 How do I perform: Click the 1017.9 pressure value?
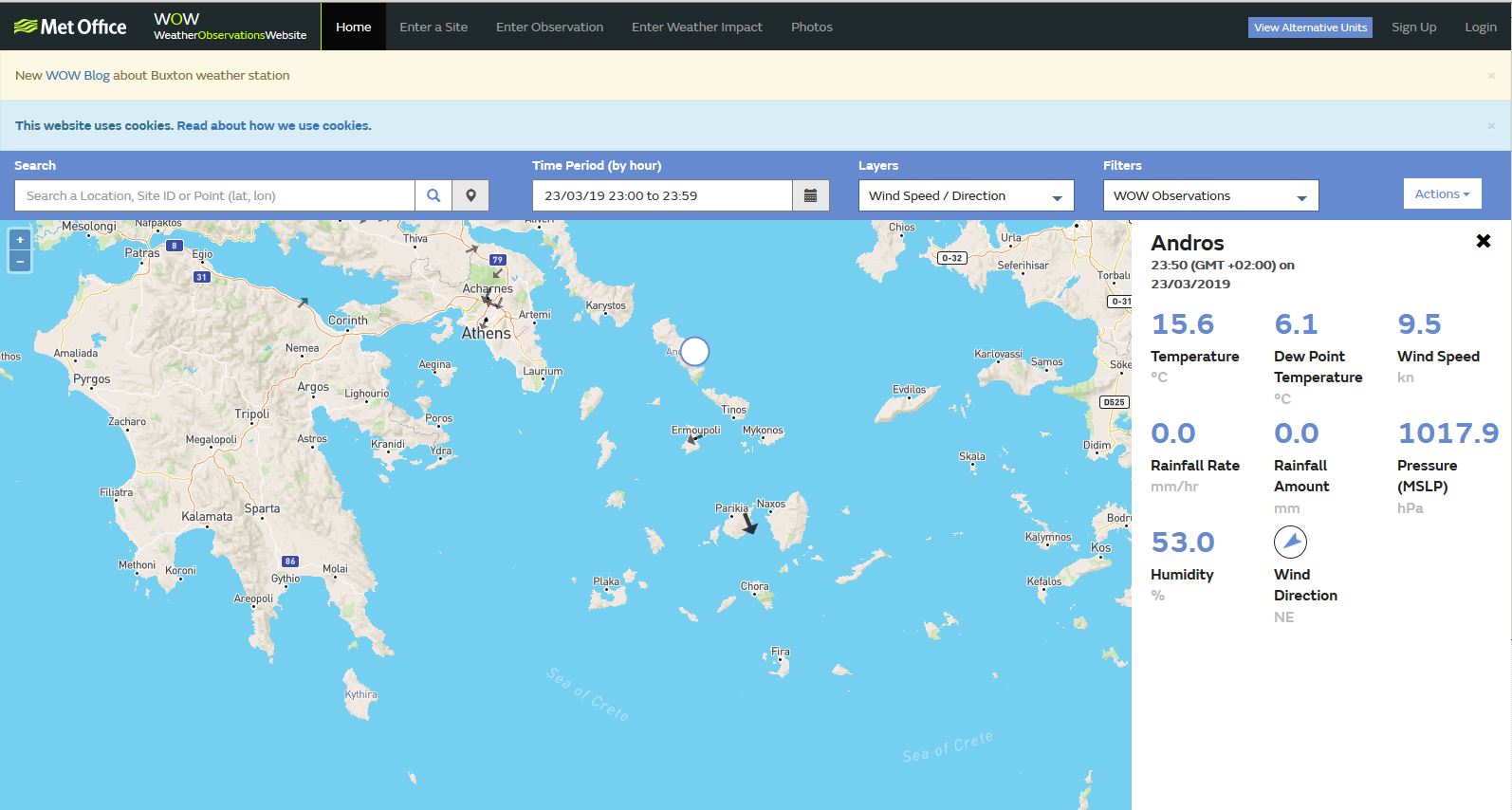(1448, 433)
